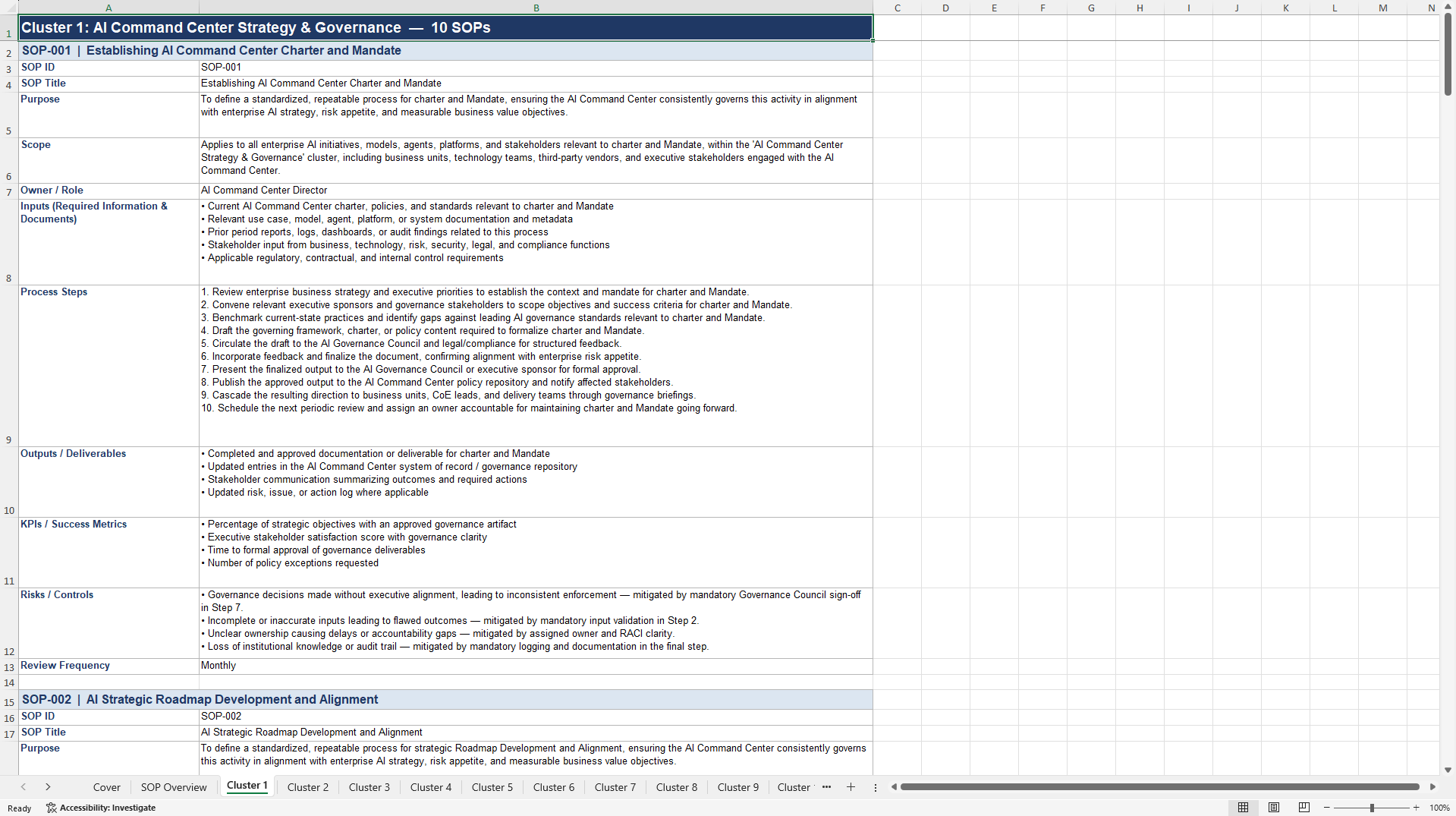Click the vertical scrollbar up arrow
Image resolution: width=1456 pixels, height=816 pixels.
(1448, 7)
